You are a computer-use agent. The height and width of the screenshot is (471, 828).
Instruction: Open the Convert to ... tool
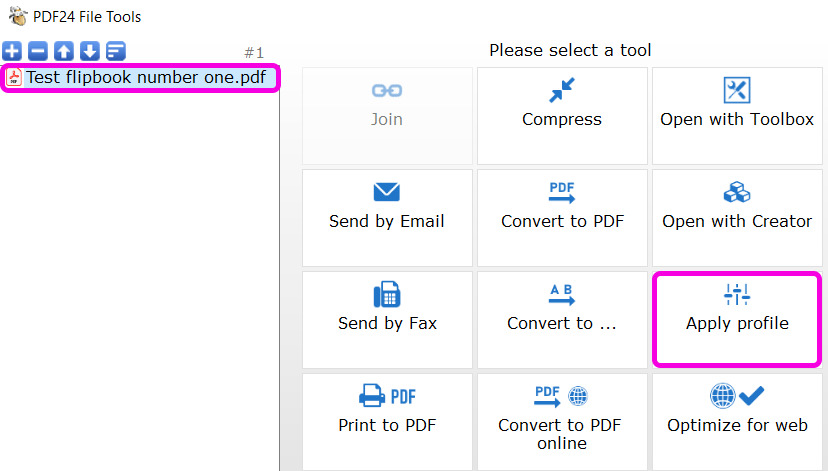click(x=562, y=319)
